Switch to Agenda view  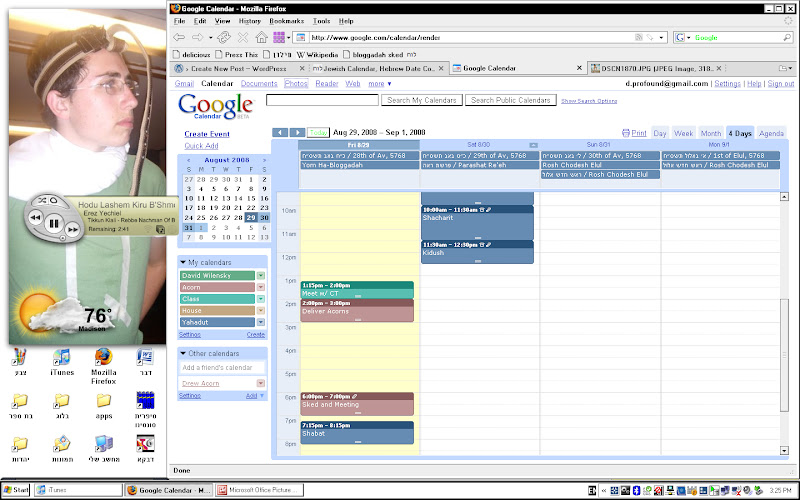771,134
